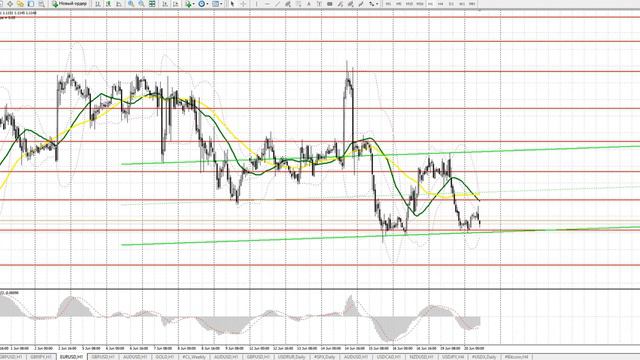The image size is (640, 360).
Task: Set timeframe to M30
Action: 420,4
